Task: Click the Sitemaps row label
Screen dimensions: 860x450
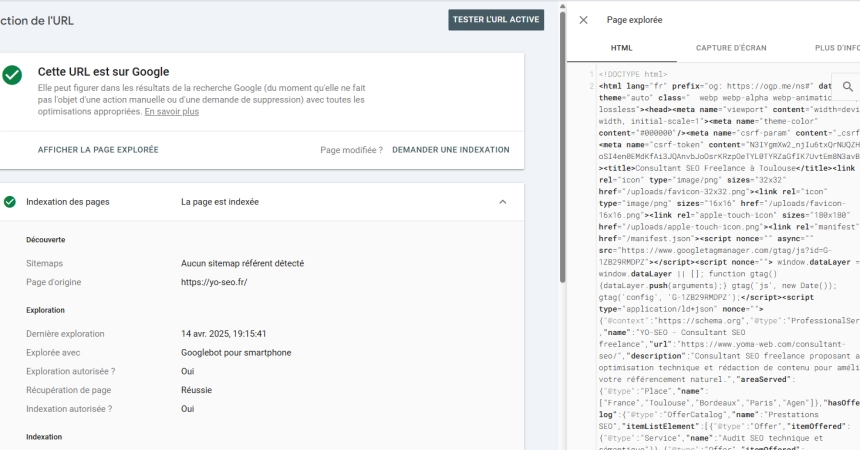Action: click(44, 263)
